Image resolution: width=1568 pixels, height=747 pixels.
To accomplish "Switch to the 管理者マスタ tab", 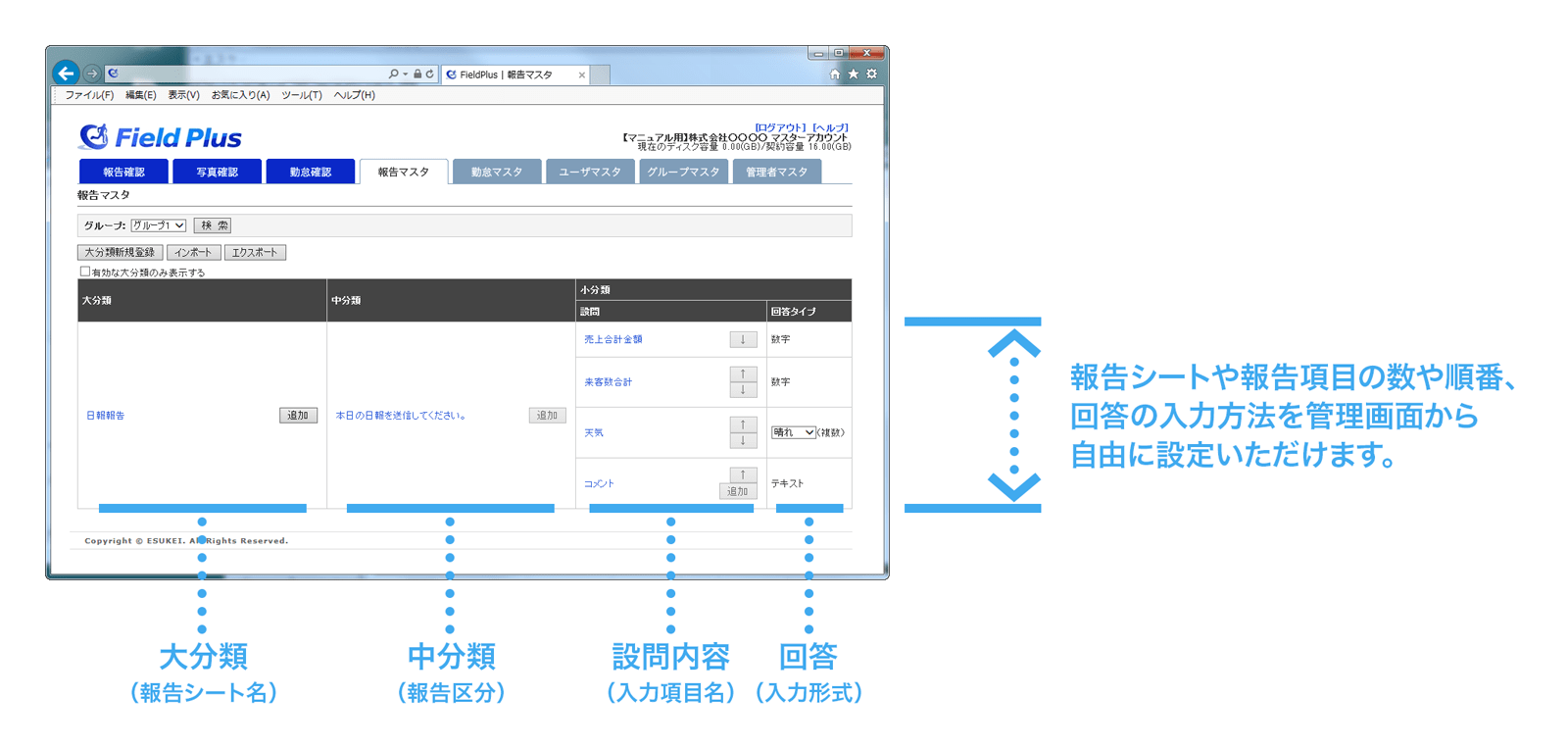I will 776,172.
